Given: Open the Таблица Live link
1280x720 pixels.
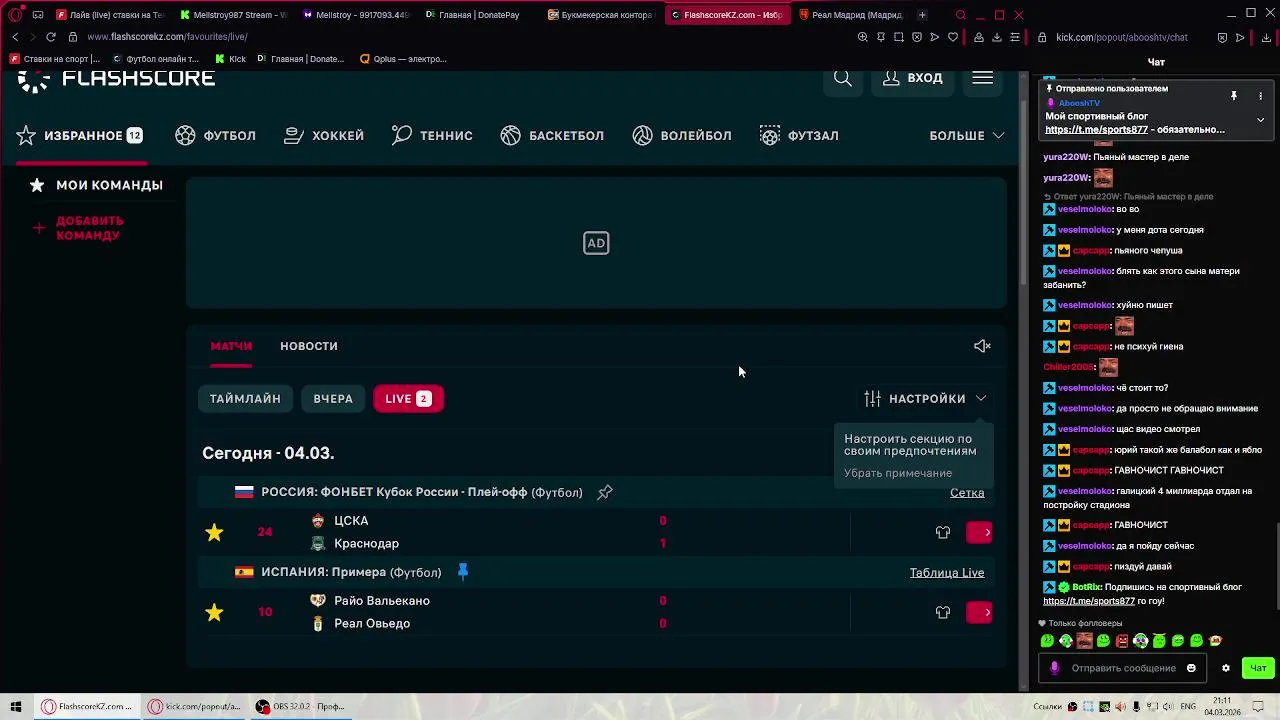Looking at the screenshot, I should (947, 573).
